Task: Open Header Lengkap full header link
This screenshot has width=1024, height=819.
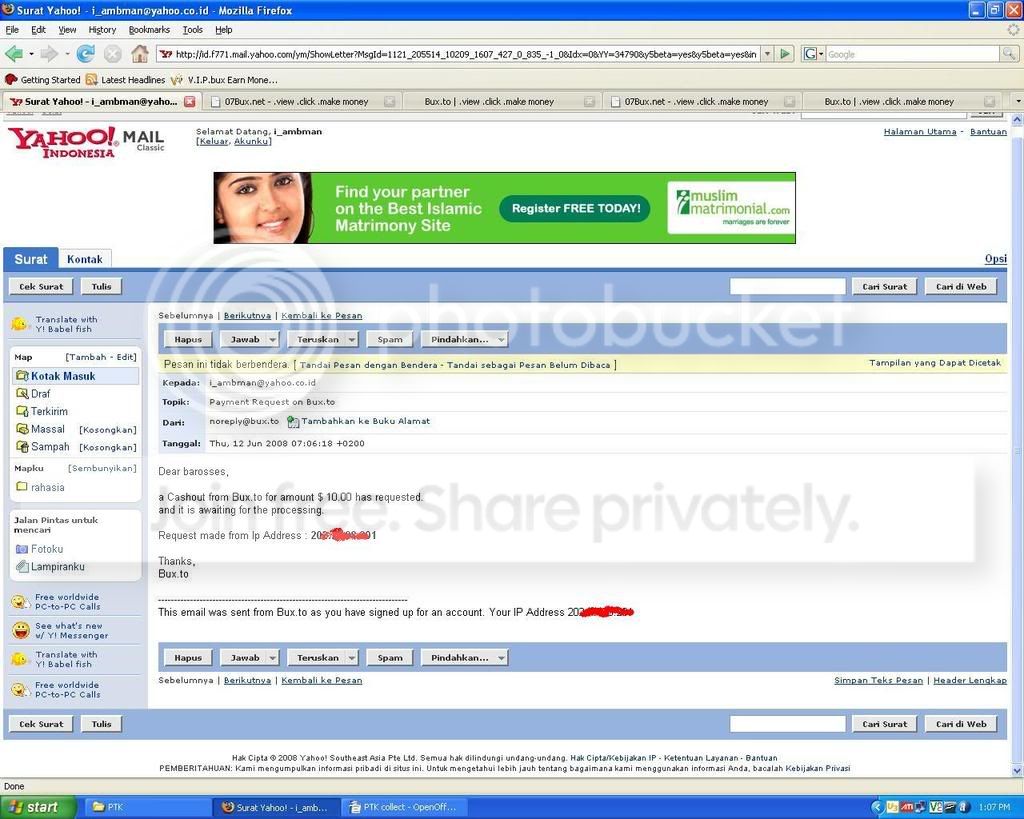Action: point(970,681)
